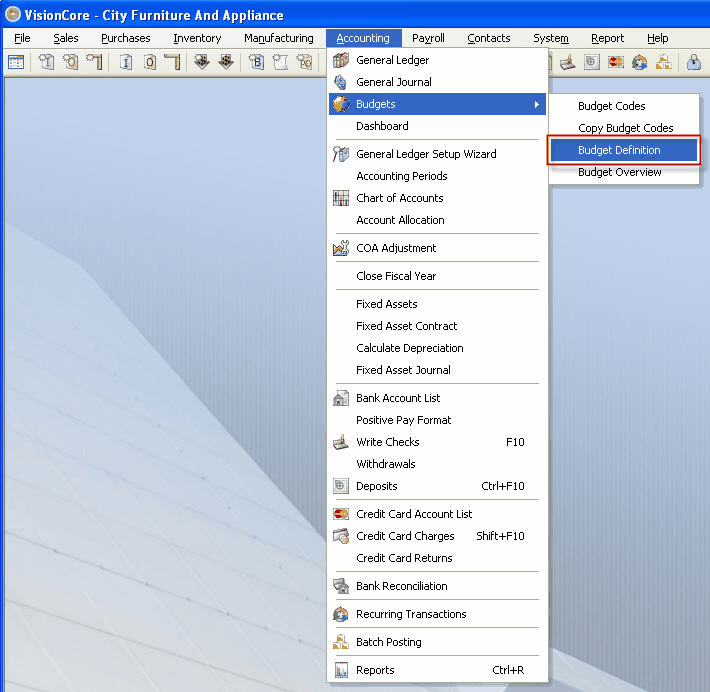Choose Account Allocation
The image size is (710, 692).
[437, 220]
